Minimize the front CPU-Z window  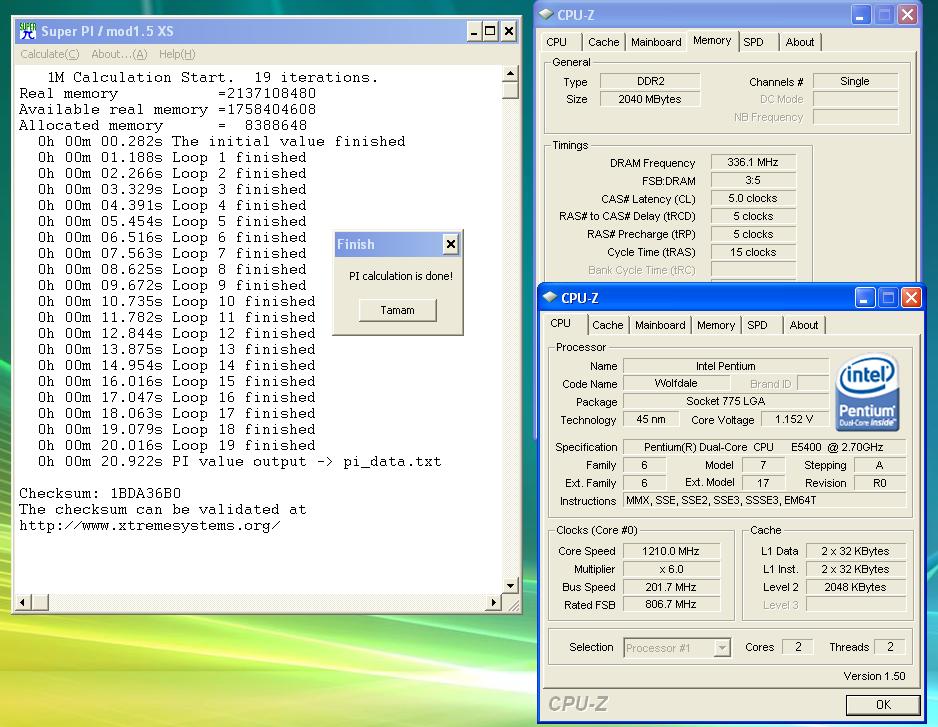click(x=863, y=297)
